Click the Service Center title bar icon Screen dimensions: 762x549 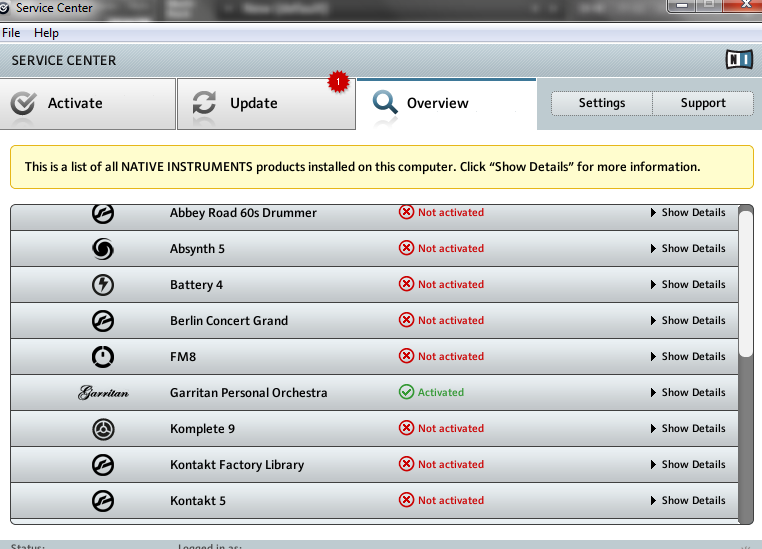tap(4, 8)
